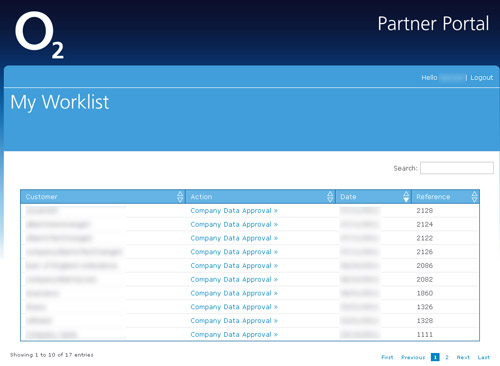The width and height of the screenshot is (500, 366).
Task: Sort table by Action column arrows
Action: 330,197
